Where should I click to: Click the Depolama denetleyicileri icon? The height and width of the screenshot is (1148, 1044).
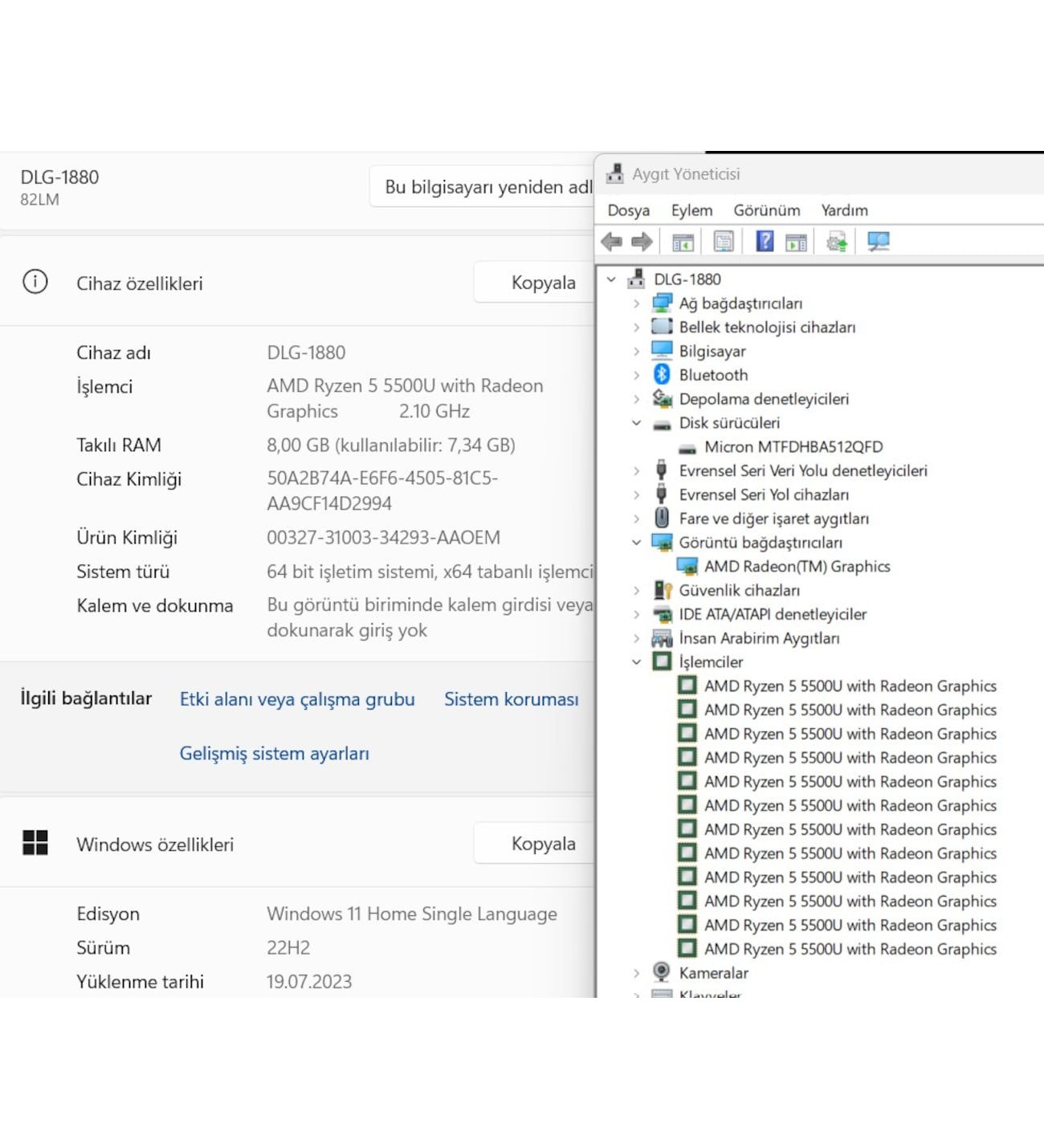point(662,398)
